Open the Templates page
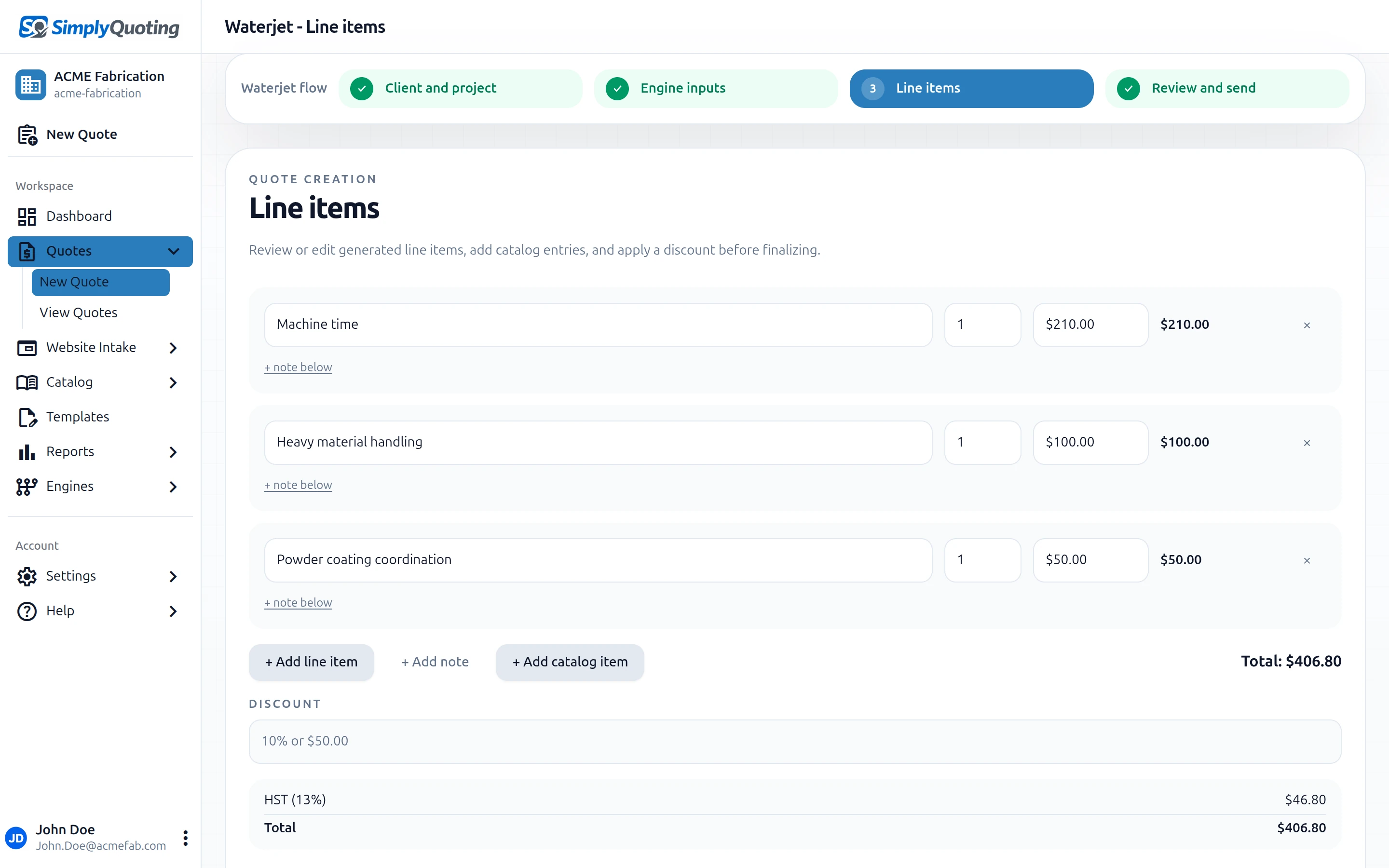The width and height of the screenshot is (1389, 868). tap(100, 417)
